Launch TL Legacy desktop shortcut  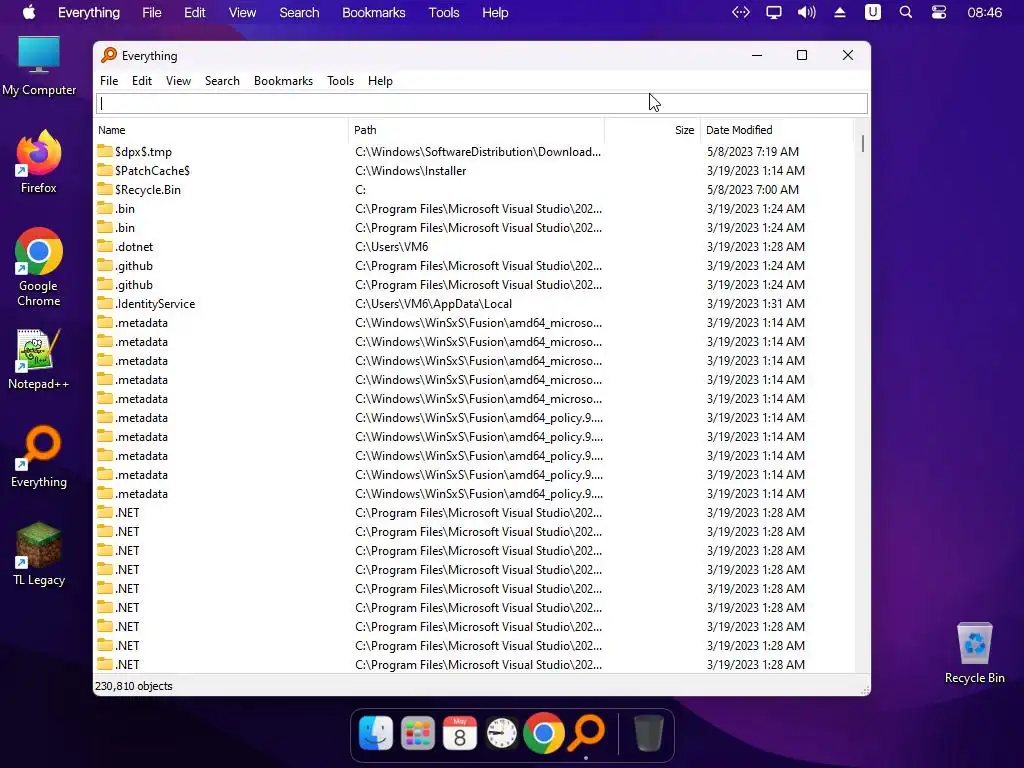click(x=39, y=554)
